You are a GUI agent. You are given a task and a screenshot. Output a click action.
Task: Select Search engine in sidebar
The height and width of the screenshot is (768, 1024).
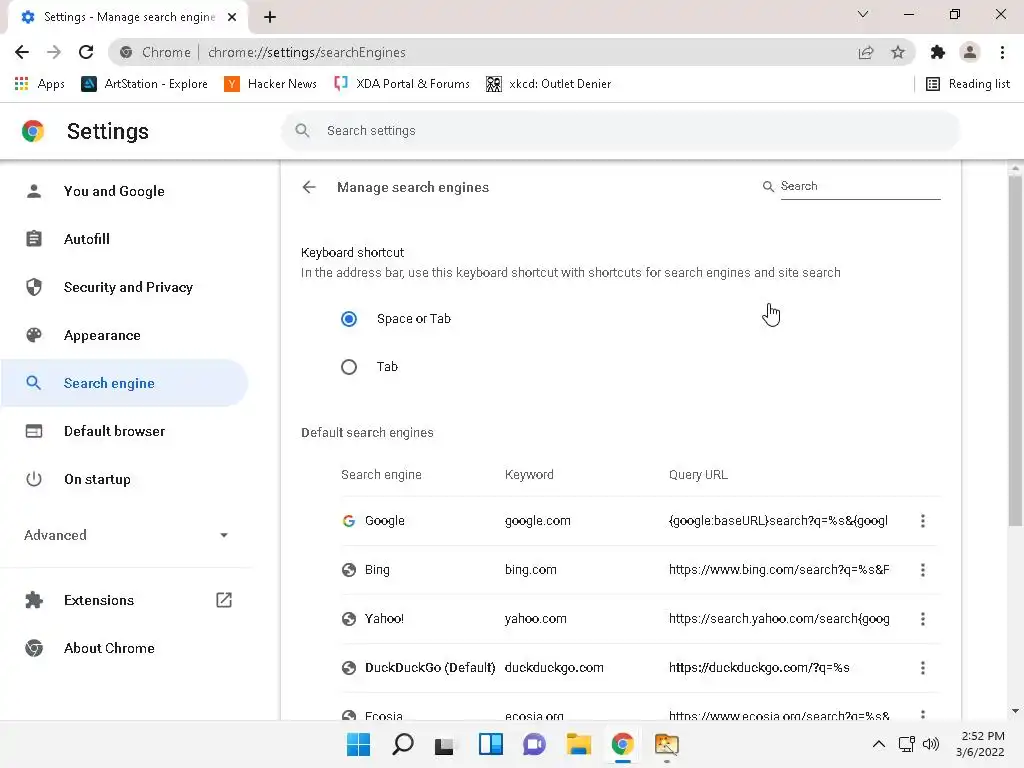(x=124, y=383)
